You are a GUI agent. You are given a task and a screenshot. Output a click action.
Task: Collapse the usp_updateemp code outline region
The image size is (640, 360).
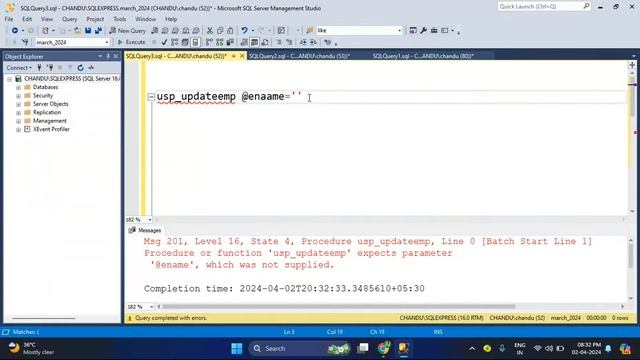click(x=151, y=97)
